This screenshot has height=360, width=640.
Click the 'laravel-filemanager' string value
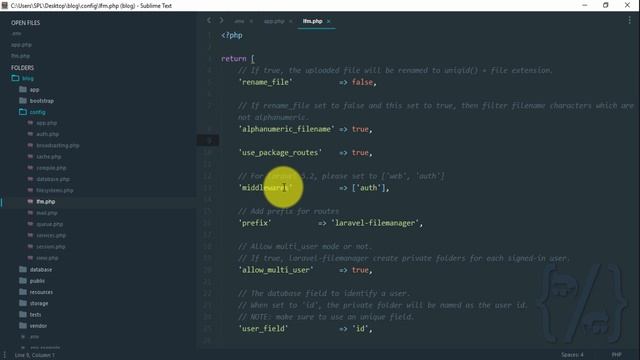coord(375,223)
